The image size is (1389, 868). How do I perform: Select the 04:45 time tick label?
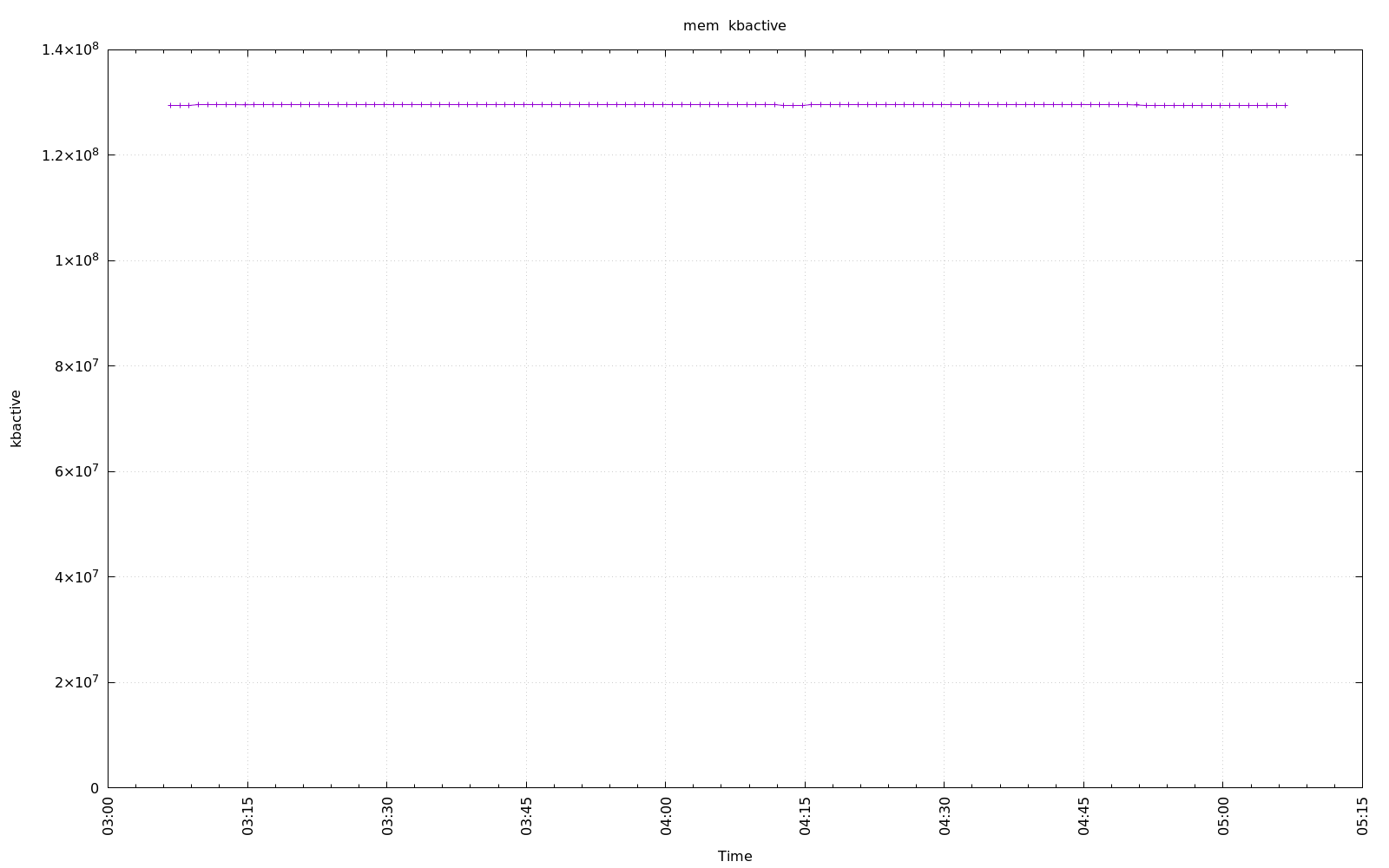click(1083, 817)
